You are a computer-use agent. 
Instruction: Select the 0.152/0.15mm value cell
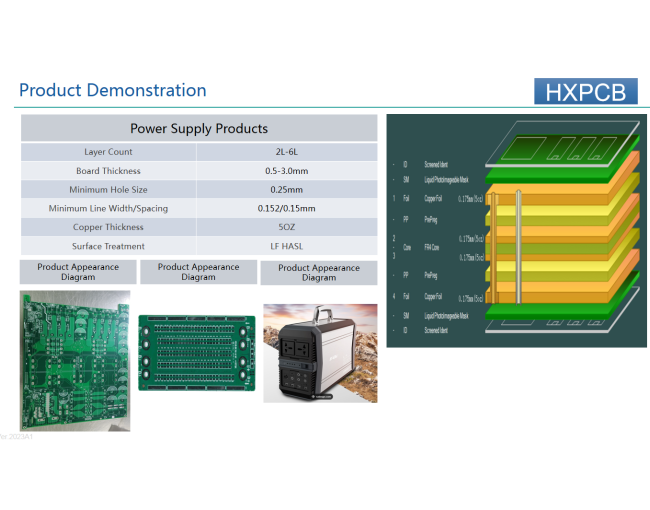(x=286, y=209)
